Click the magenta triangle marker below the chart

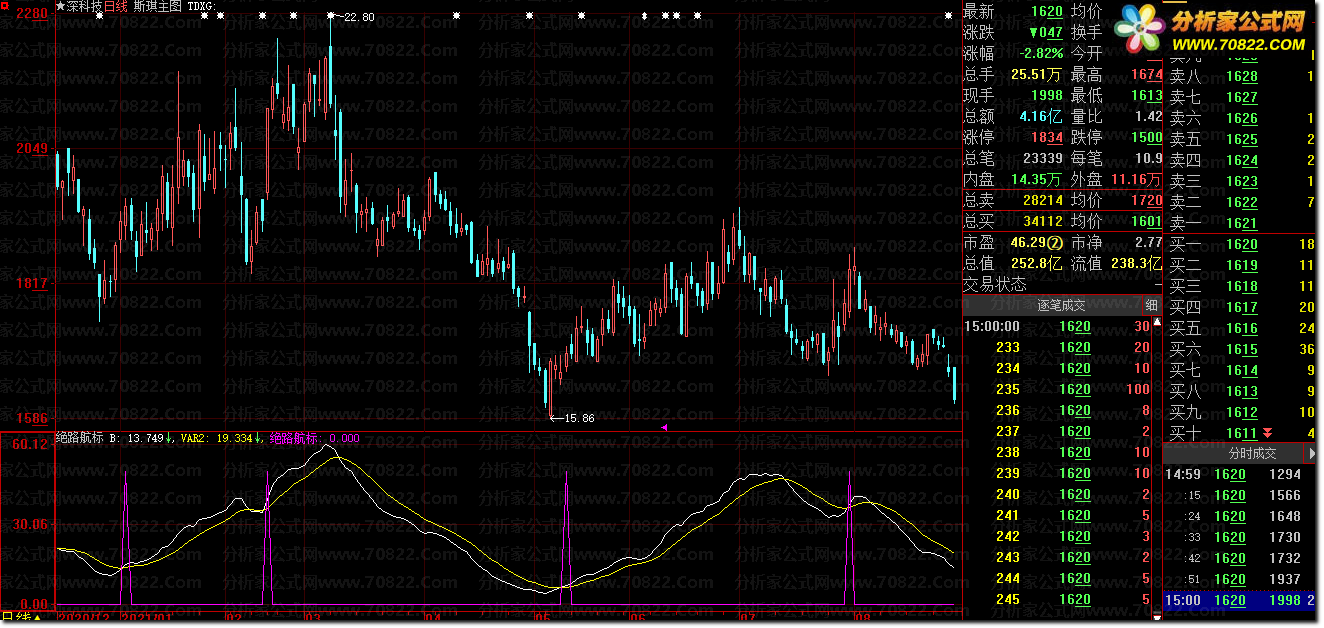(x=665, y=427)
